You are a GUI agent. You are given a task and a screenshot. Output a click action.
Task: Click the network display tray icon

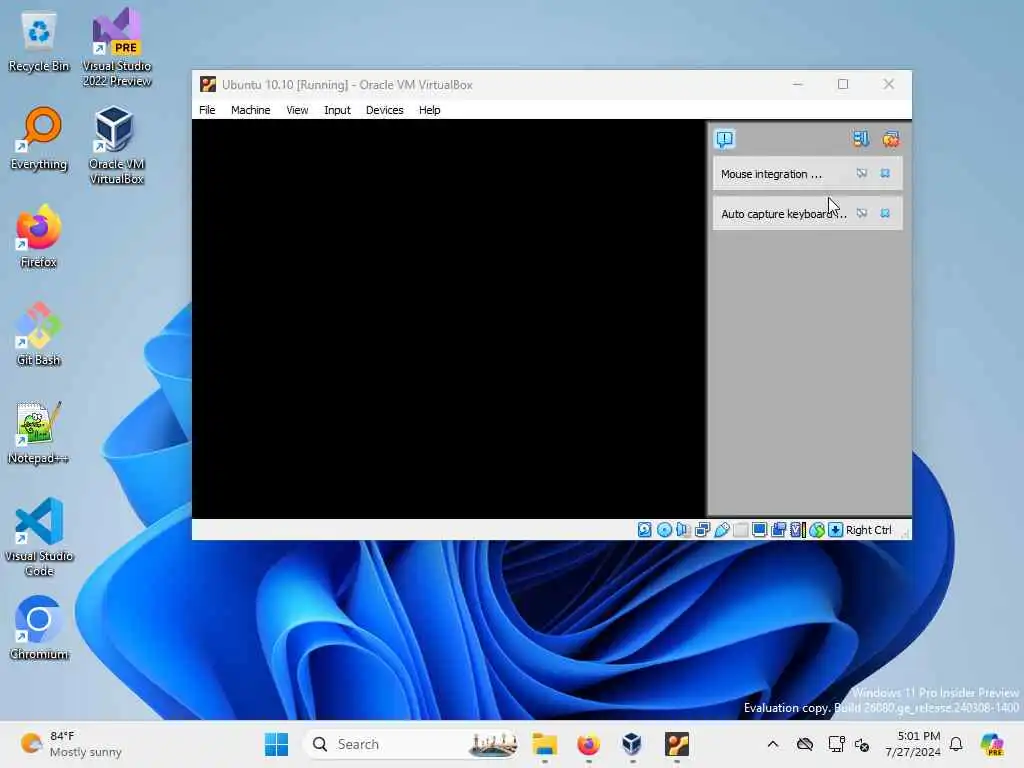[x=836, y=744]
